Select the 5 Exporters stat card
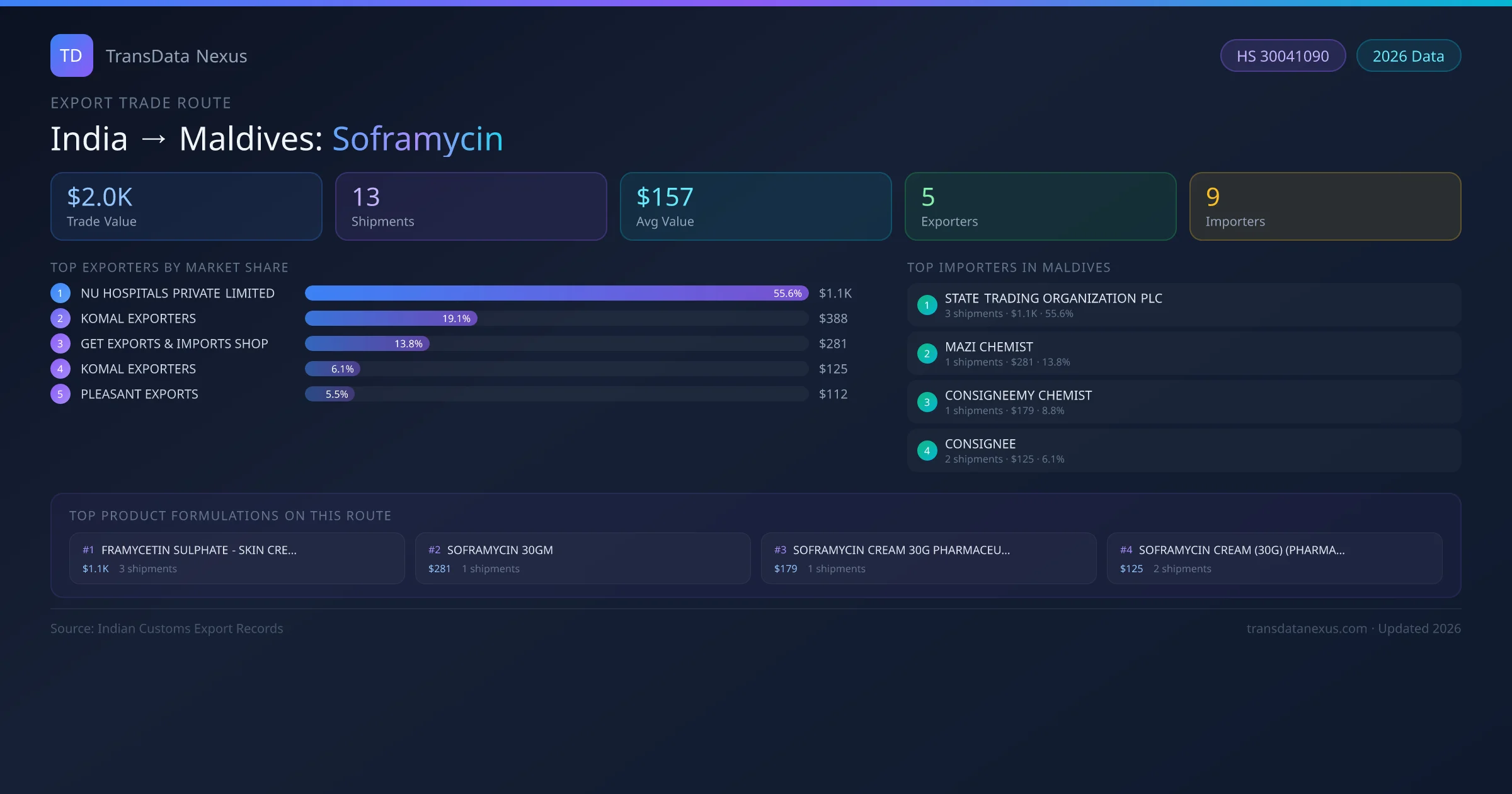The height and width of the screenshot is (794, 1512). (1040, 206)
